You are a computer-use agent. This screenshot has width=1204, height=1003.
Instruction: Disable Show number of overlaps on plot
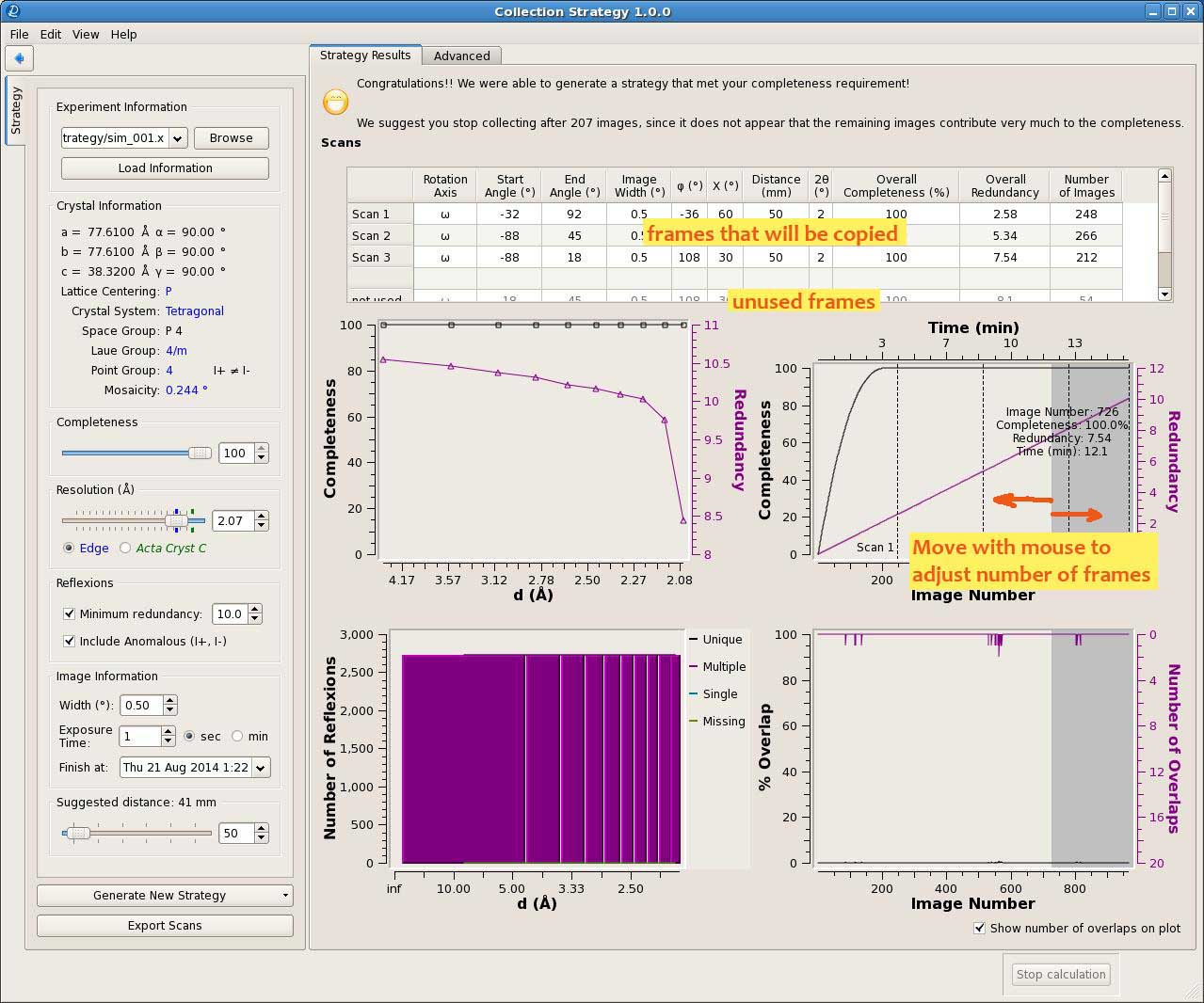(x=980, y=928)
